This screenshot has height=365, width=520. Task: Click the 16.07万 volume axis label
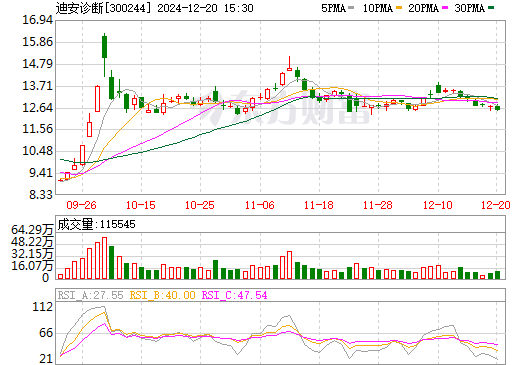pyautogui.click(x=32, y=266)
